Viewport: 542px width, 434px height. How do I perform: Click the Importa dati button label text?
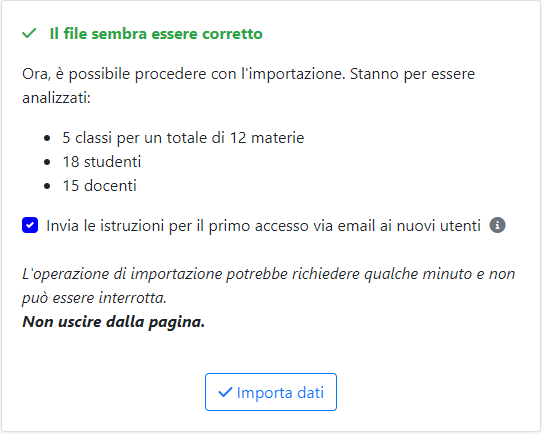(280, 393)
